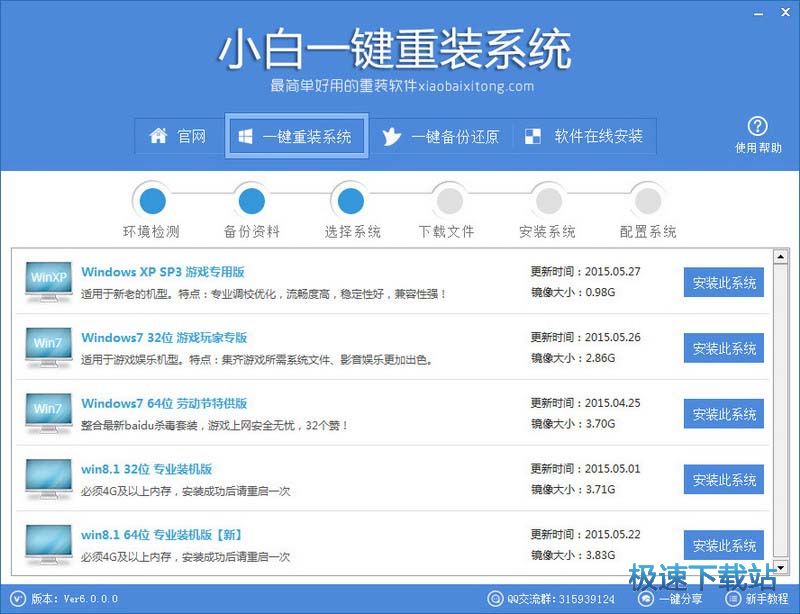Screen dimensions: 800x614
Task: Open 使用帮助 question mark icon
Action: click(x=758, y=126)
